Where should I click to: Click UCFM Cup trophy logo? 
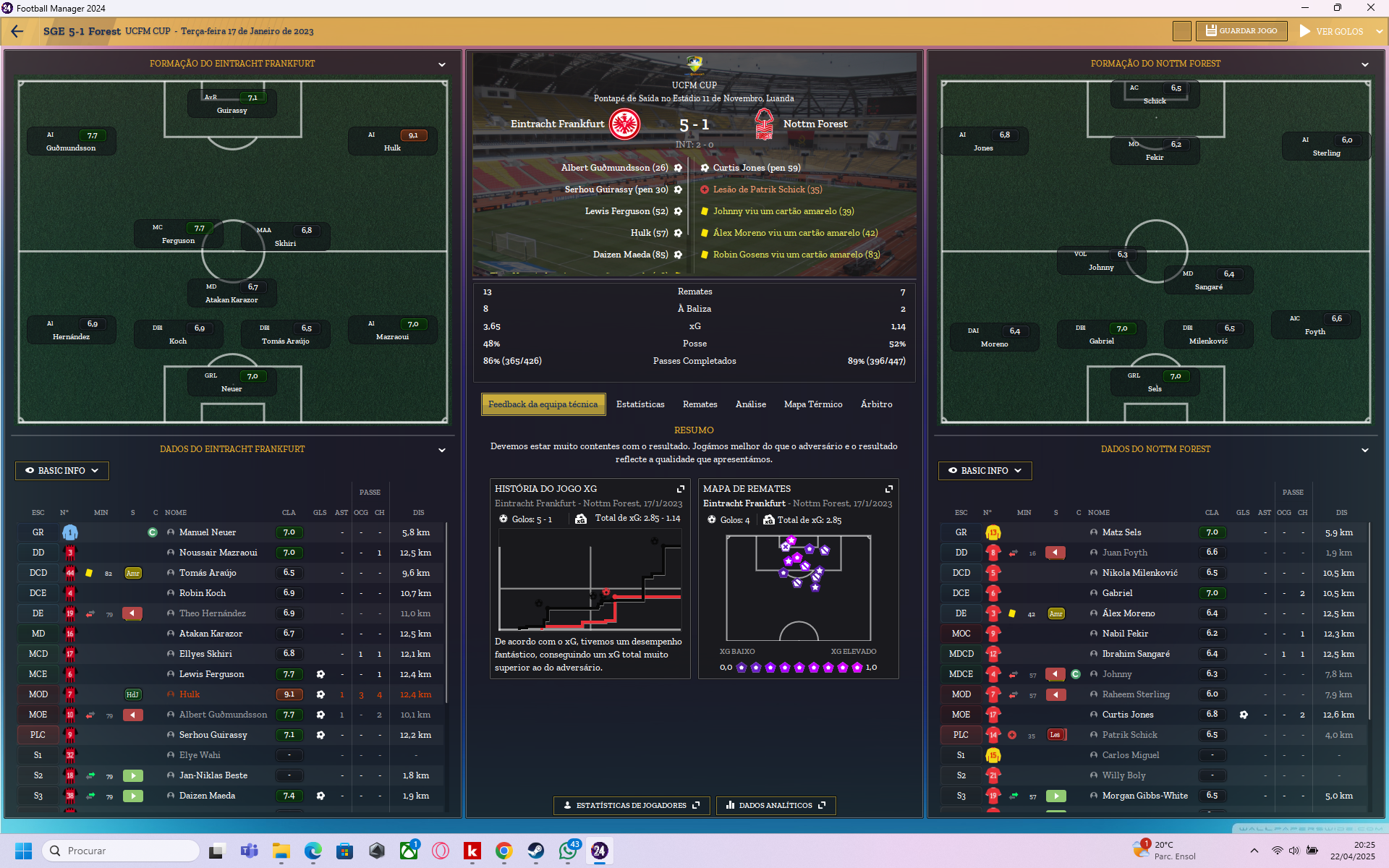pos(694,65)
